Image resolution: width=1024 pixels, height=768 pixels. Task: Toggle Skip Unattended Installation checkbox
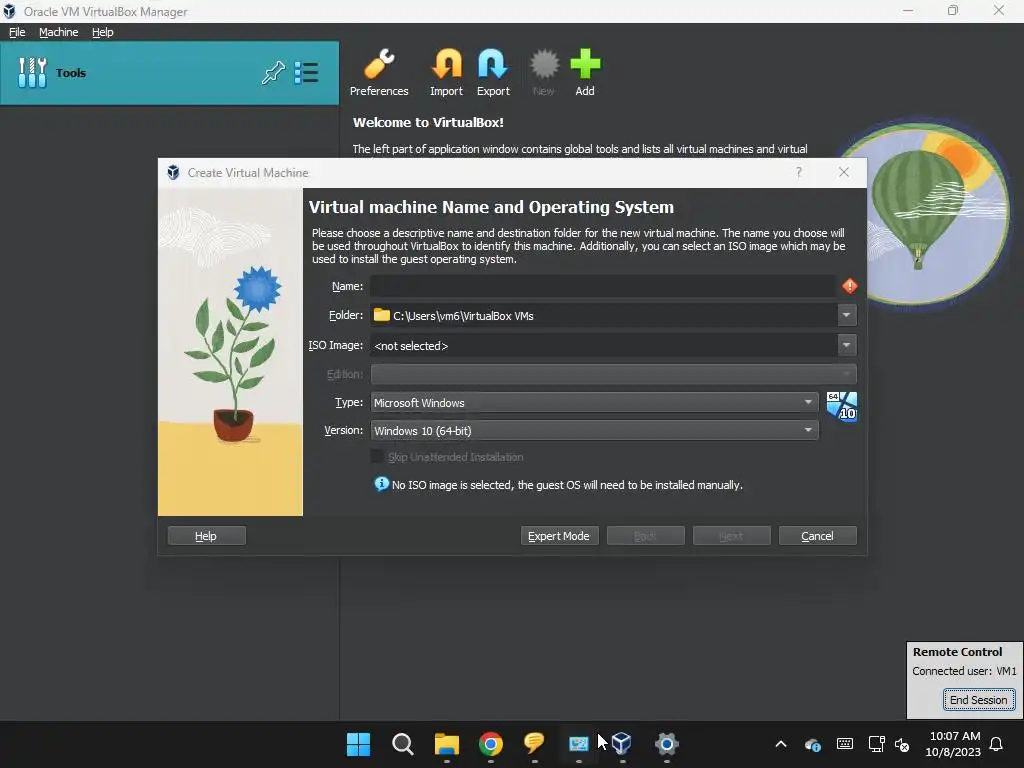[x=377, y=456]
